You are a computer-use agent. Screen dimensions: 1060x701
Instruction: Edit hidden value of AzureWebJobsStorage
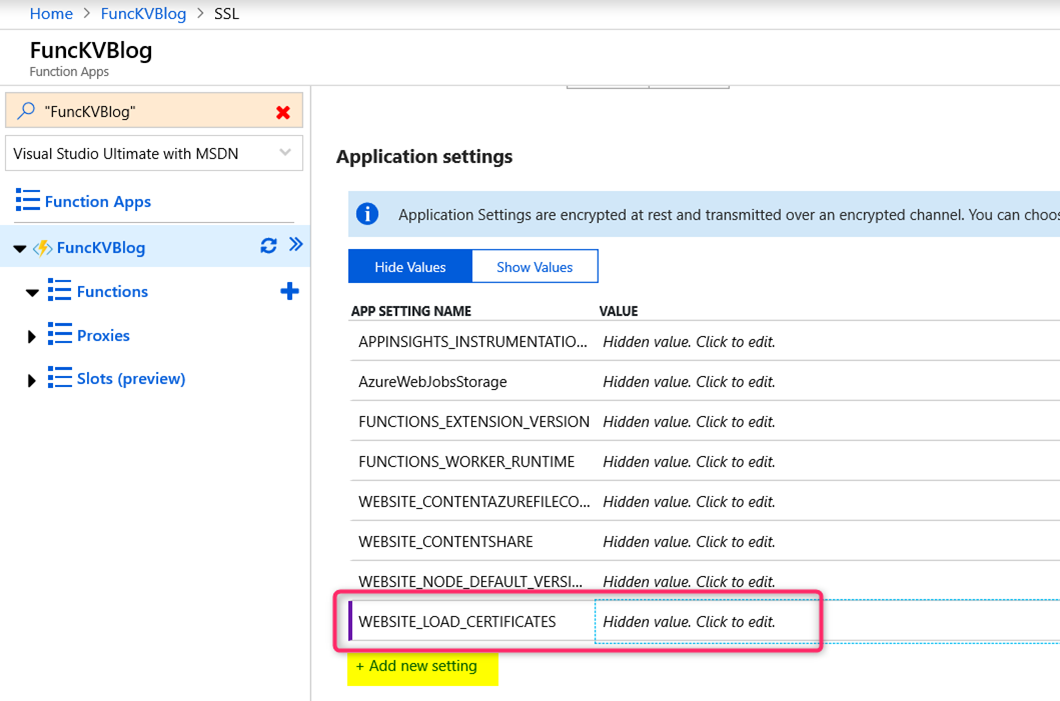[689, 381]
